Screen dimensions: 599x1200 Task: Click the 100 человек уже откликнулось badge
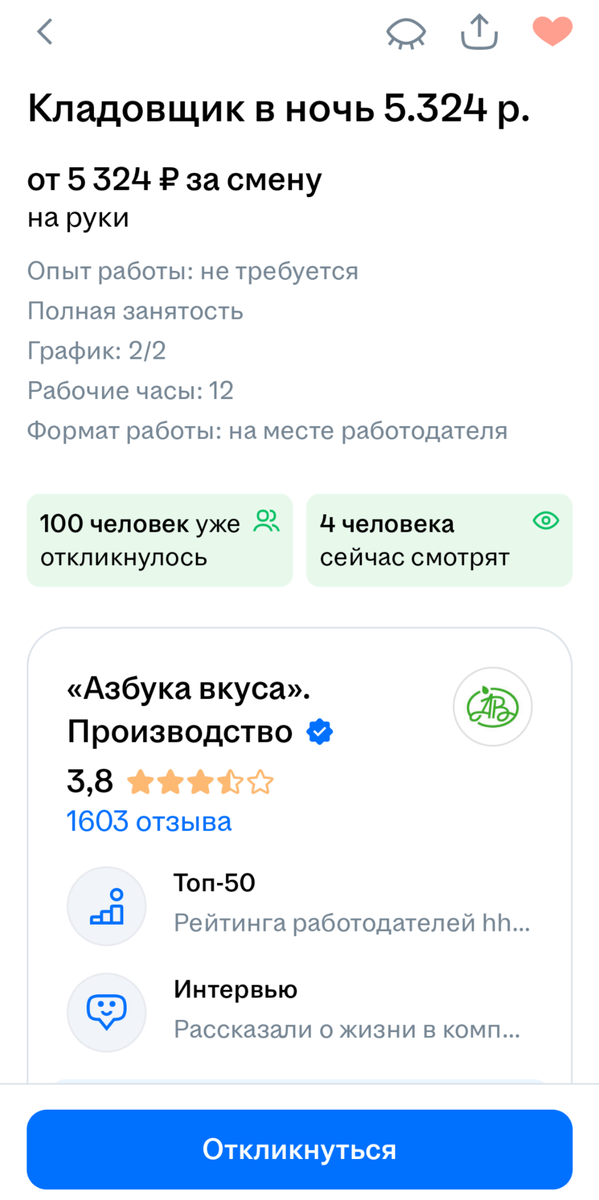(x=159, y=540)
